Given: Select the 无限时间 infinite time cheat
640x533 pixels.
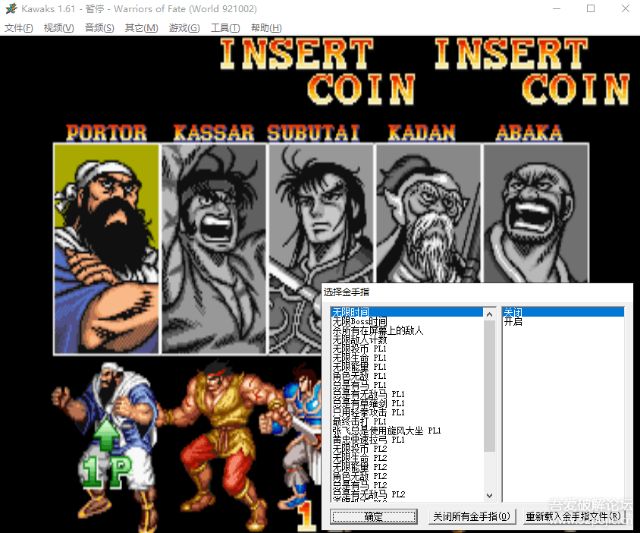Looking at the screenshot, I should click(407, 312).
